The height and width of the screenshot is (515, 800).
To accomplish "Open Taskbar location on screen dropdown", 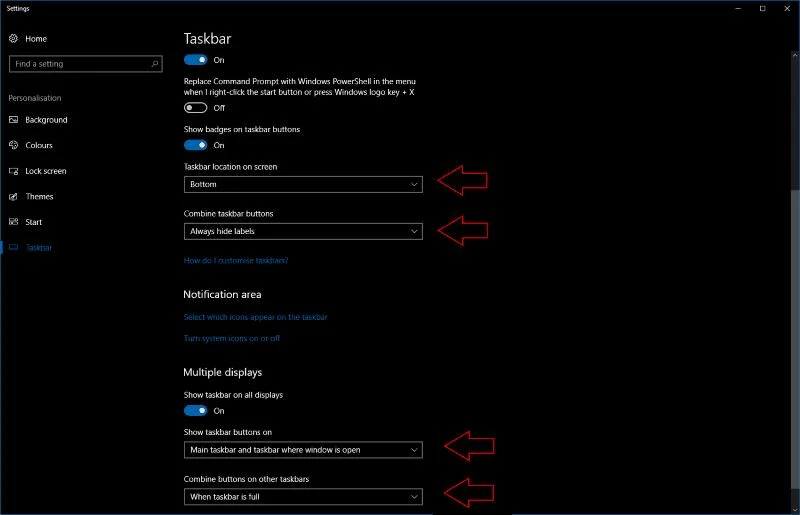I will click(x=303, y=184).
